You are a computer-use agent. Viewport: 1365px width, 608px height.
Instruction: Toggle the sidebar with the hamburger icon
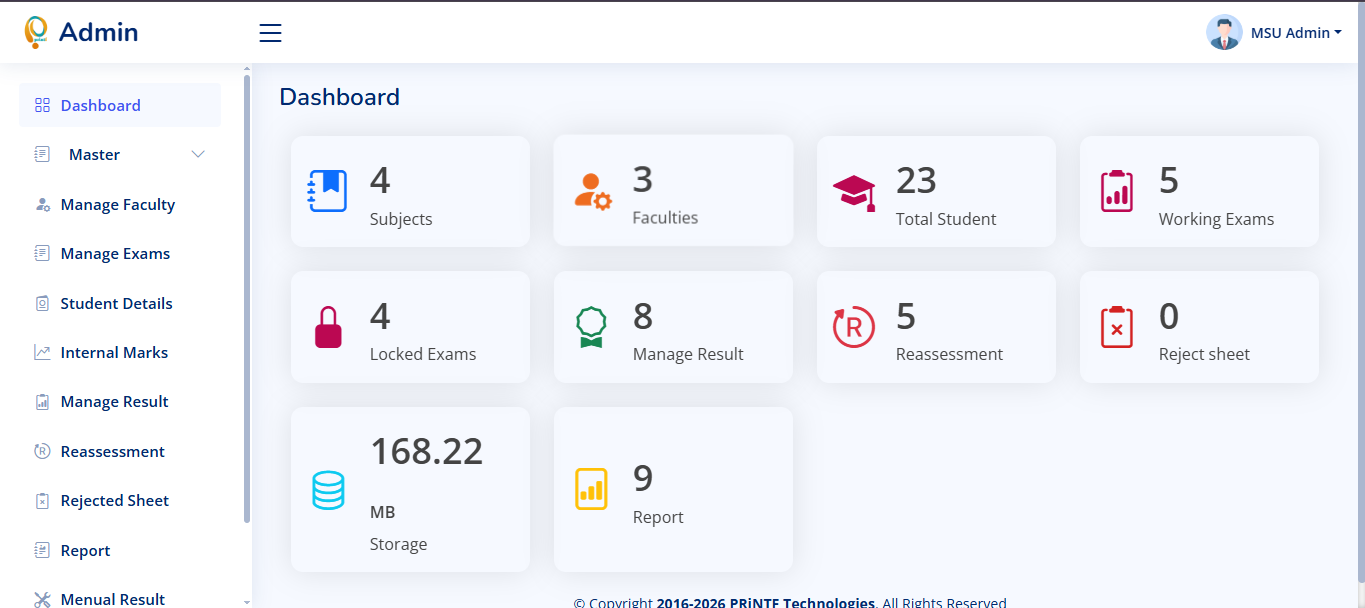270,32
